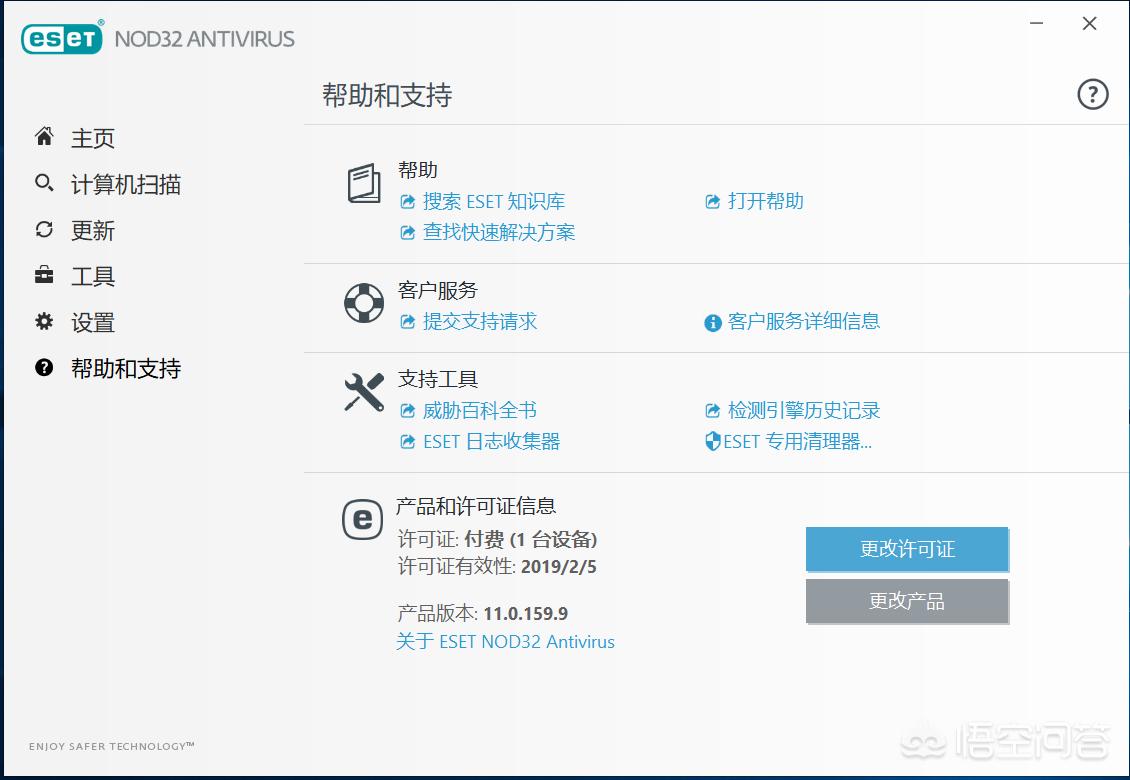
Task: Select the 帮助和支持 sidebar entry
Action: [125, 368]
